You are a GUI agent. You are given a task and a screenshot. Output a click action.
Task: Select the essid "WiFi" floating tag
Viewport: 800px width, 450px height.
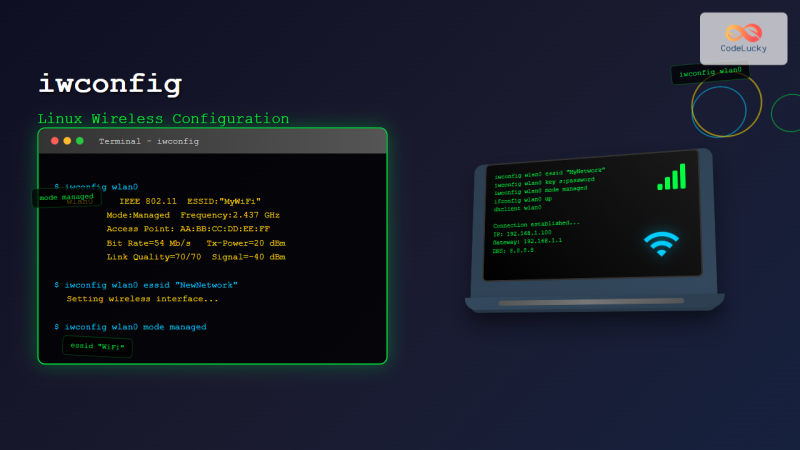pos(97,347)
